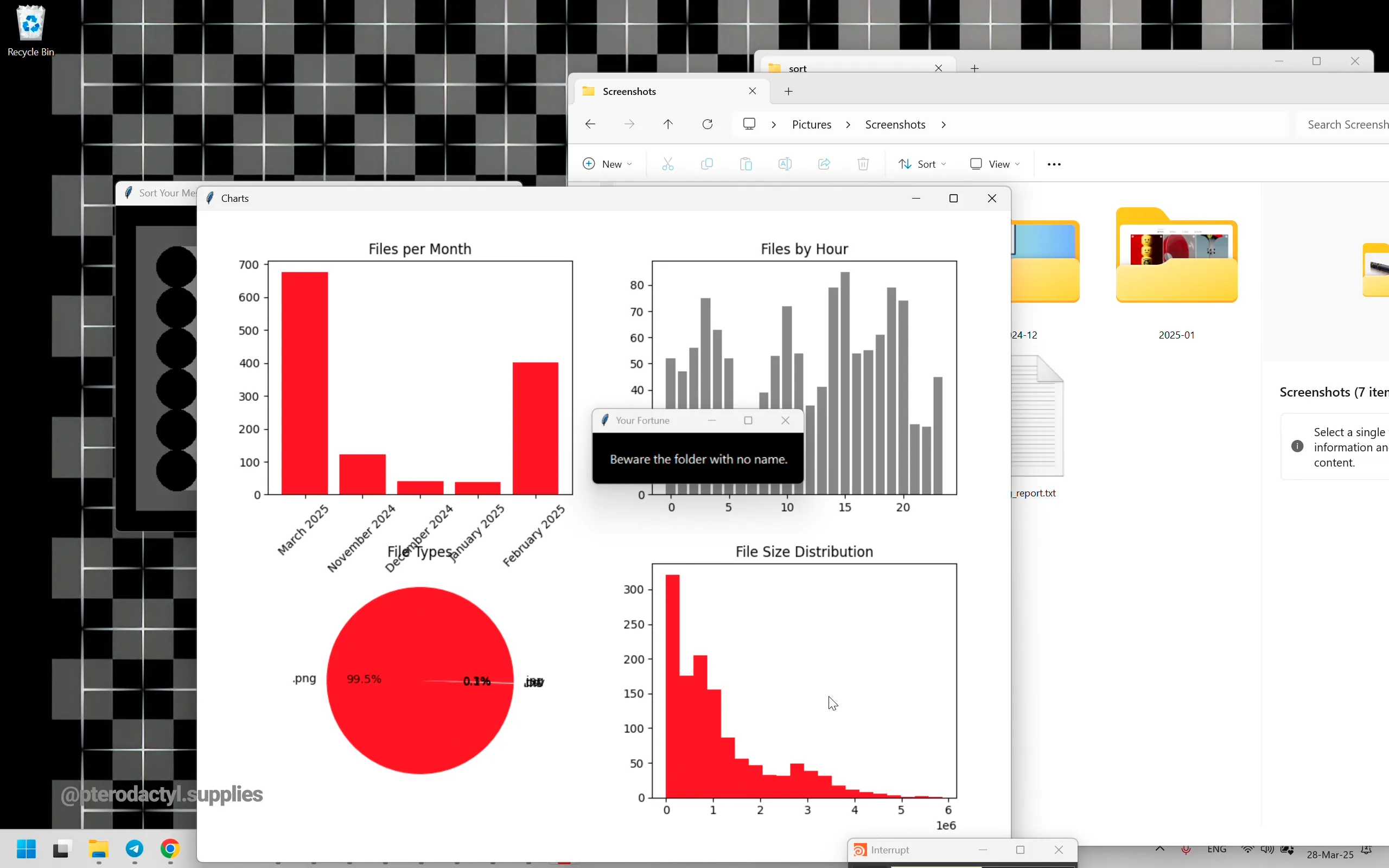The width and height of the screenshot is (1389, 868).
Task: Maximize the Charts window
Action: tap(954, 198)
